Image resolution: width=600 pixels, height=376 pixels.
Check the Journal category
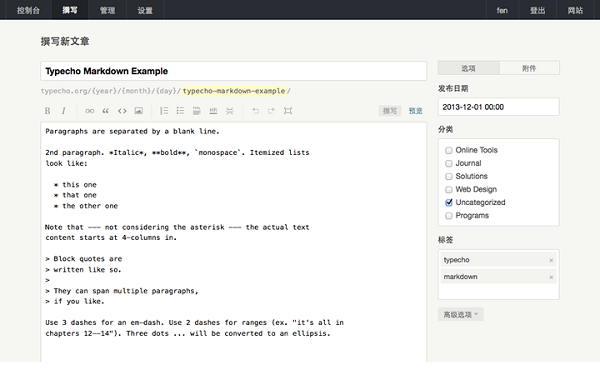[449, 164]
